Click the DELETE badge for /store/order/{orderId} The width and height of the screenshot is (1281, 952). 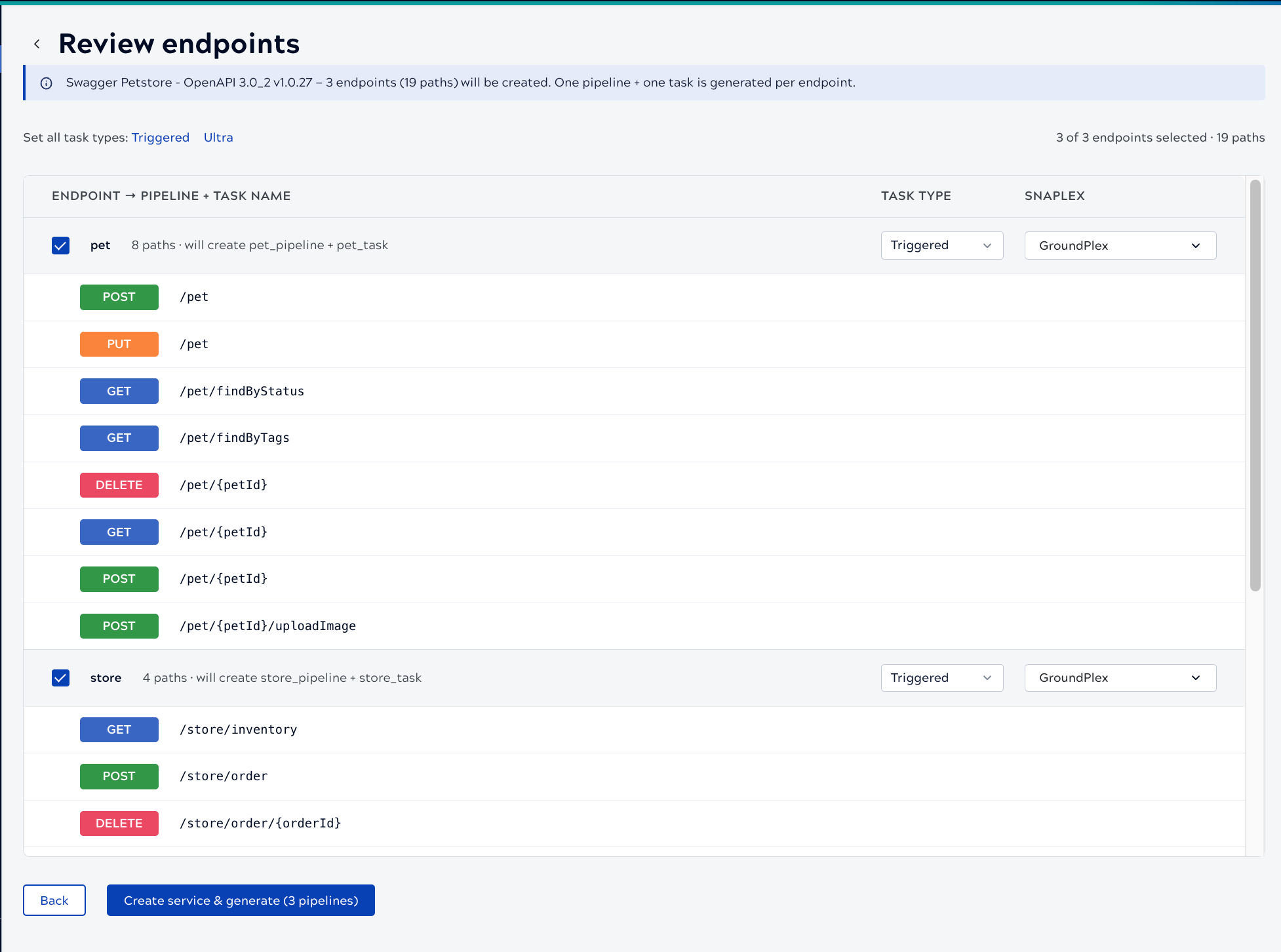tap(119, 823)
